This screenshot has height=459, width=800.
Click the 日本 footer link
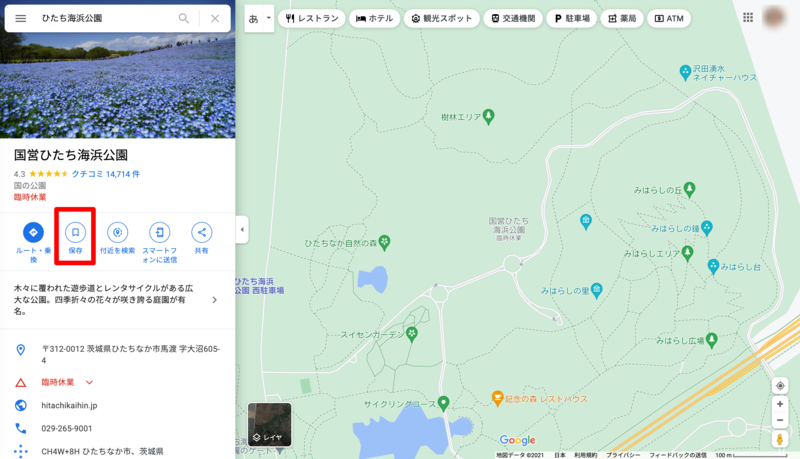(560, 455)
